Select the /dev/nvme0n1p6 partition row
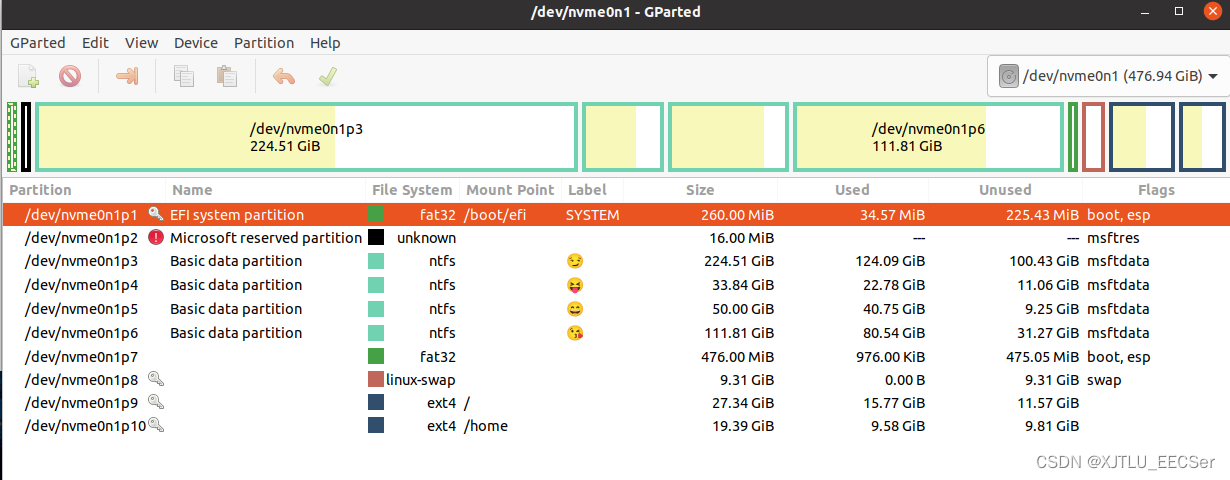This screenshot has height=480, width=1230. tap(615, 333)
